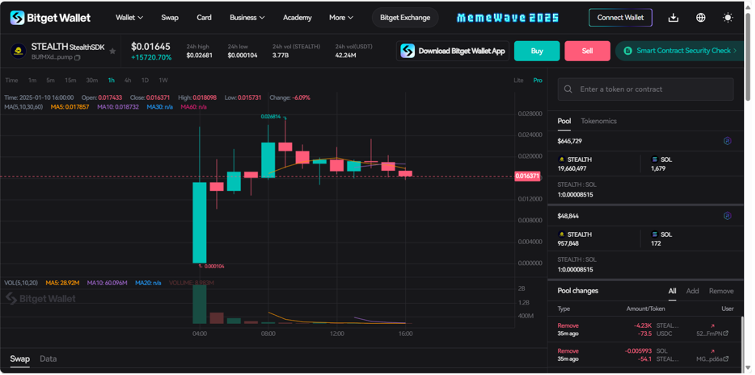This screenshot has height=375, width=755.
Task: Click the 12:00 chart time marker
Action: pyautogui.click(x=337, y=334)
